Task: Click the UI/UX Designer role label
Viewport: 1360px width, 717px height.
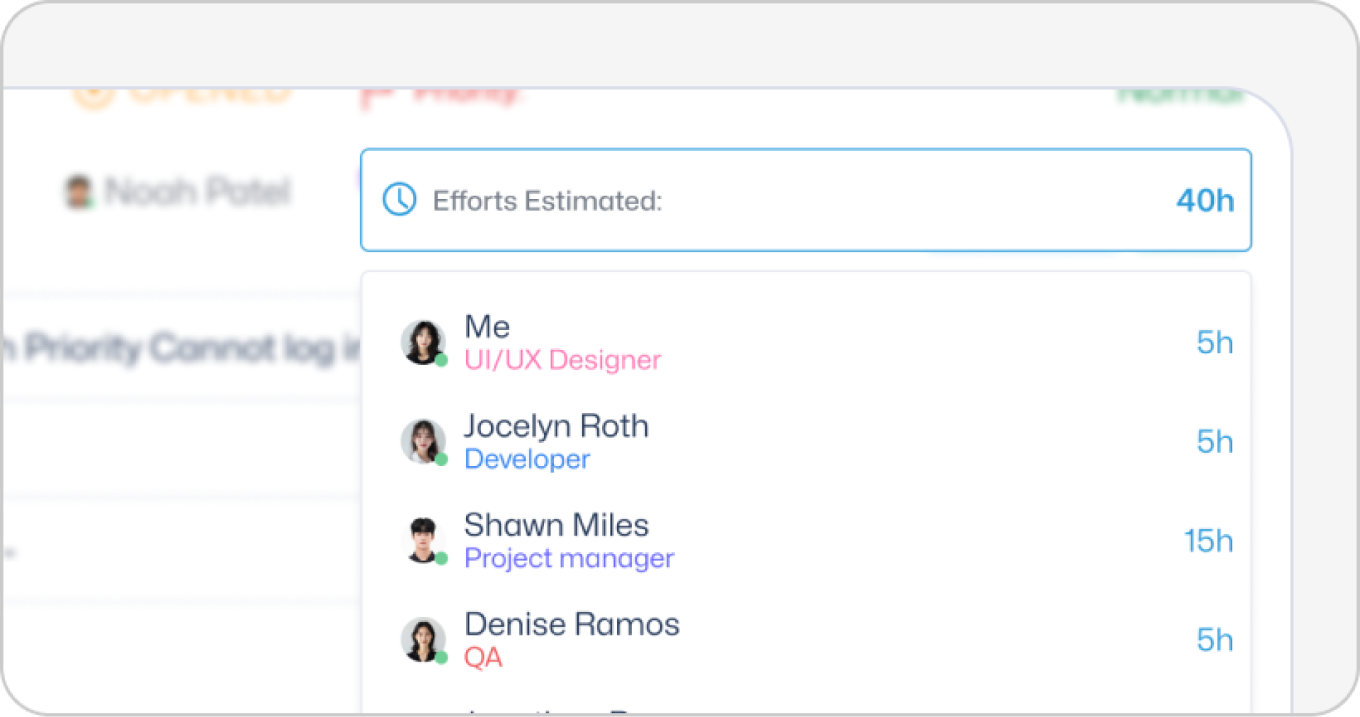Action: tap(562, 360)
